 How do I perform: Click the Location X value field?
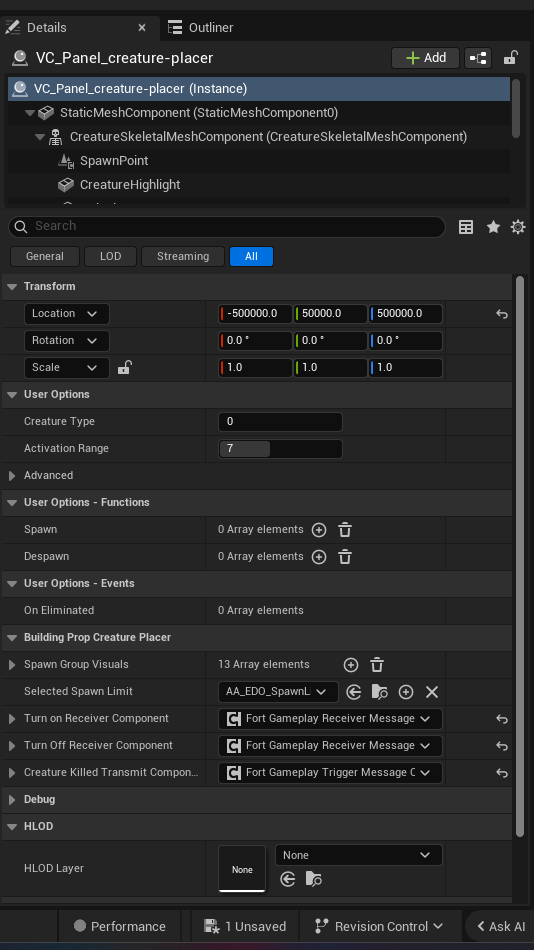[255, 314]
